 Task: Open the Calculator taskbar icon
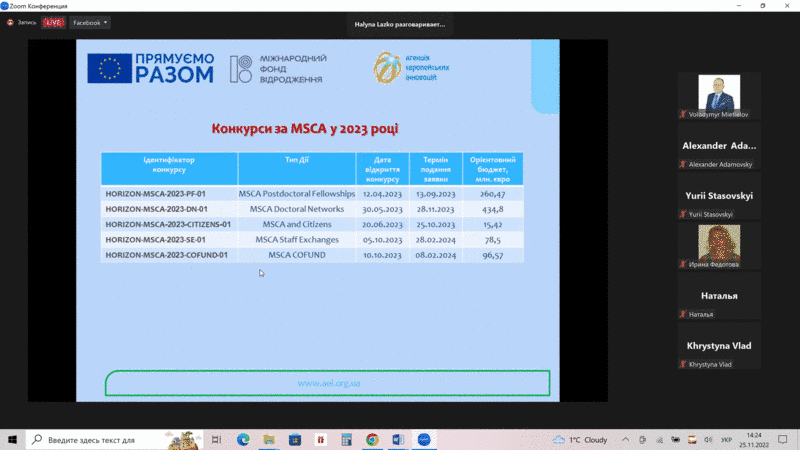(346, 439)
